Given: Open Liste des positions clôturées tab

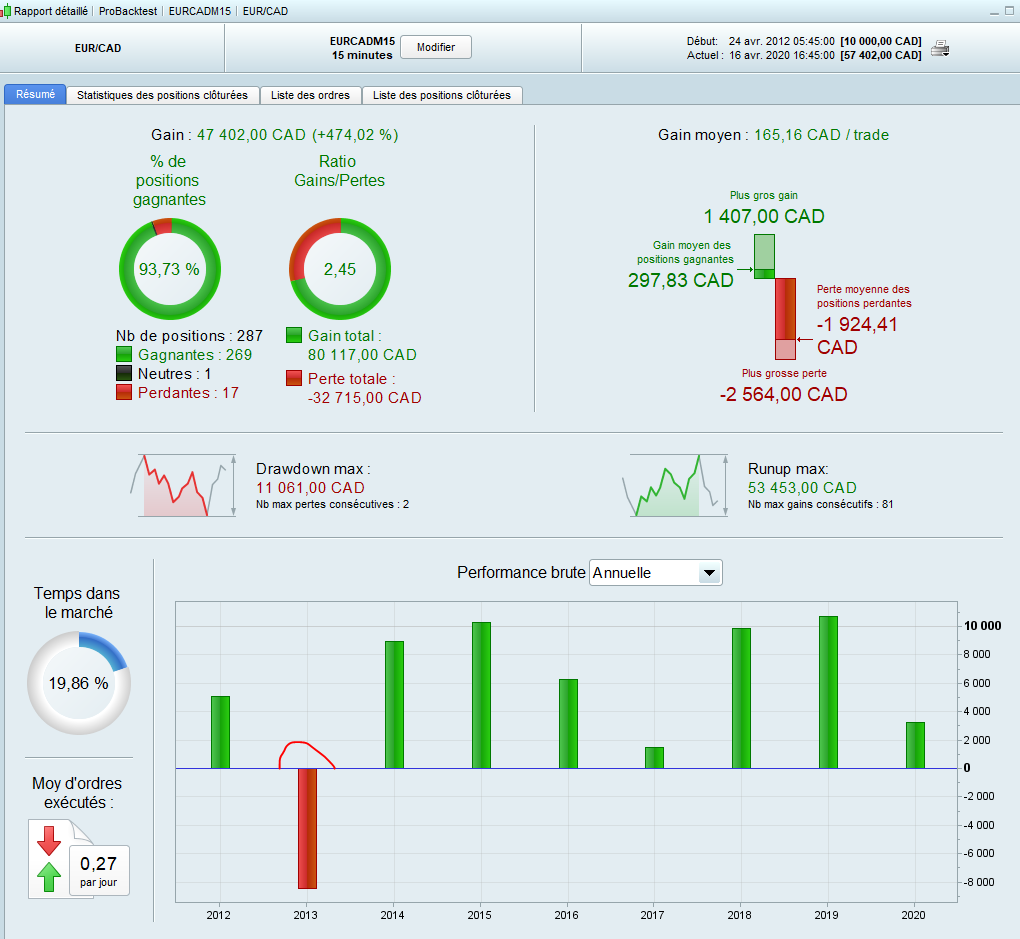Looking at the screenshot, I should (x=442, y=95).
